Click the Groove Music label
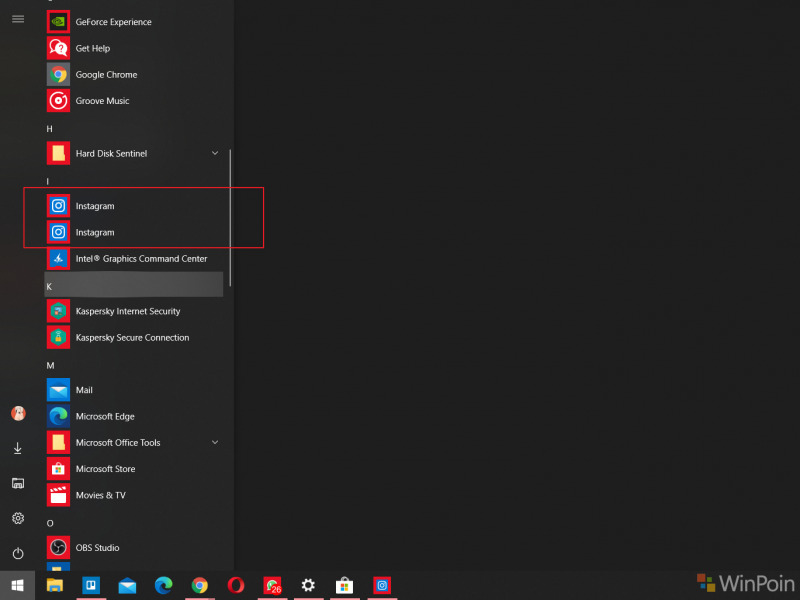 [x=102, y=101]
